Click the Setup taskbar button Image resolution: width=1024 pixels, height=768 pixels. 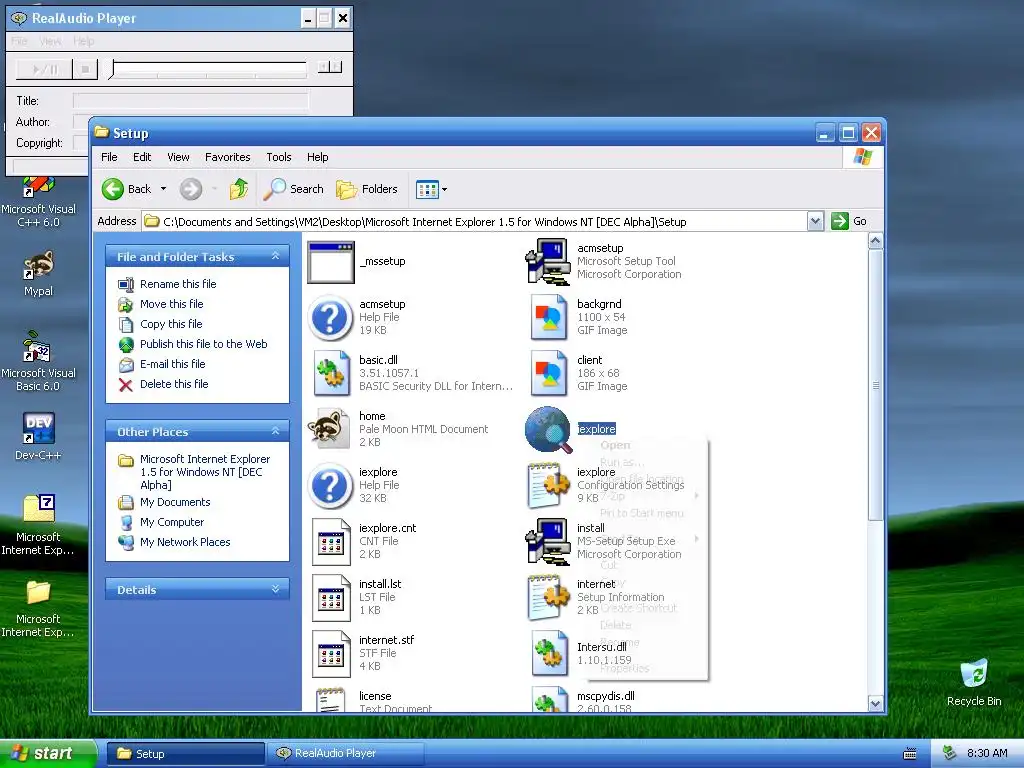[x=185, y=754]
